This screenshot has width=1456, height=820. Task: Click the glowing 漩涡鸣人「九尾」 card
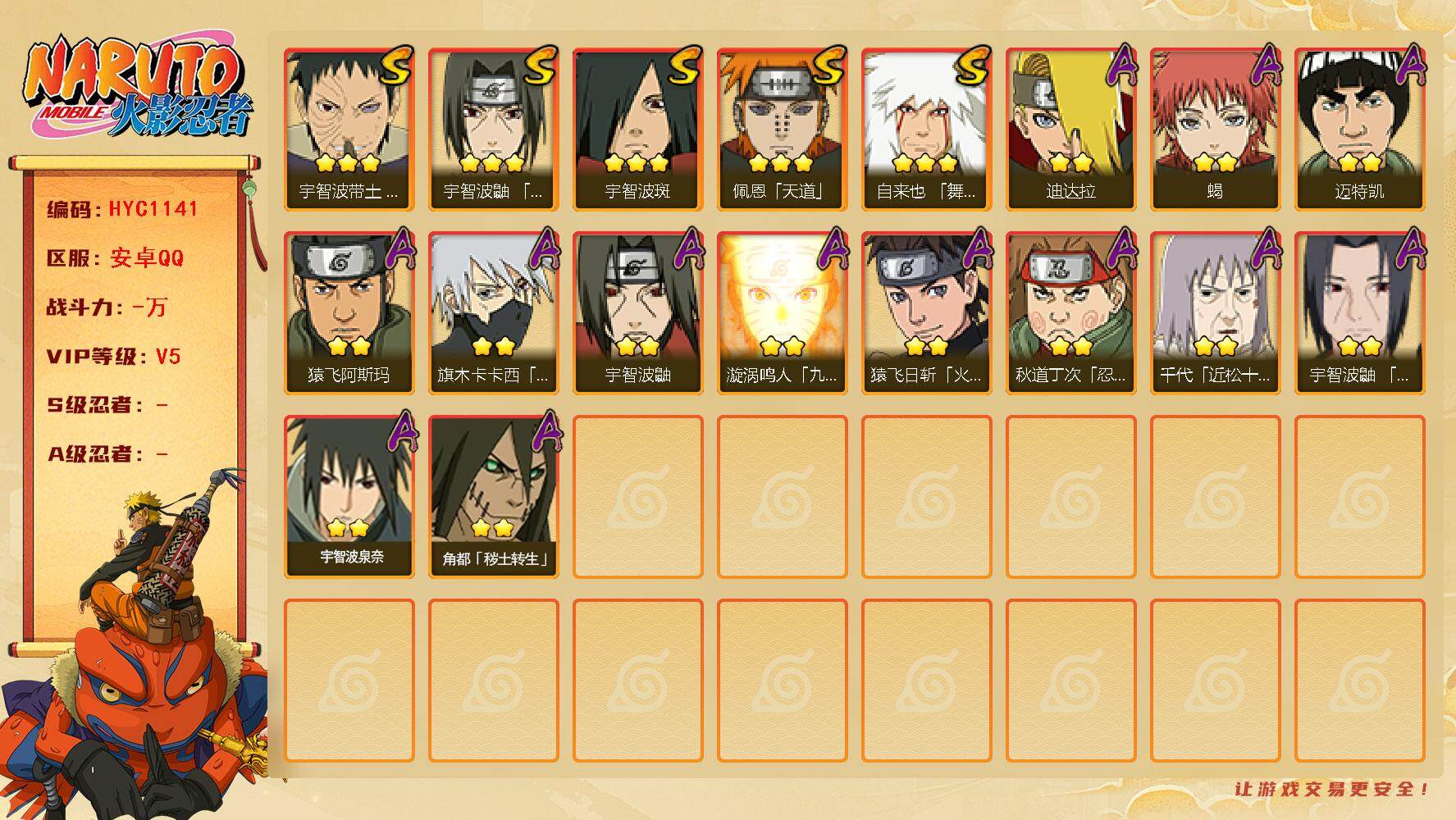pos(782,313)
